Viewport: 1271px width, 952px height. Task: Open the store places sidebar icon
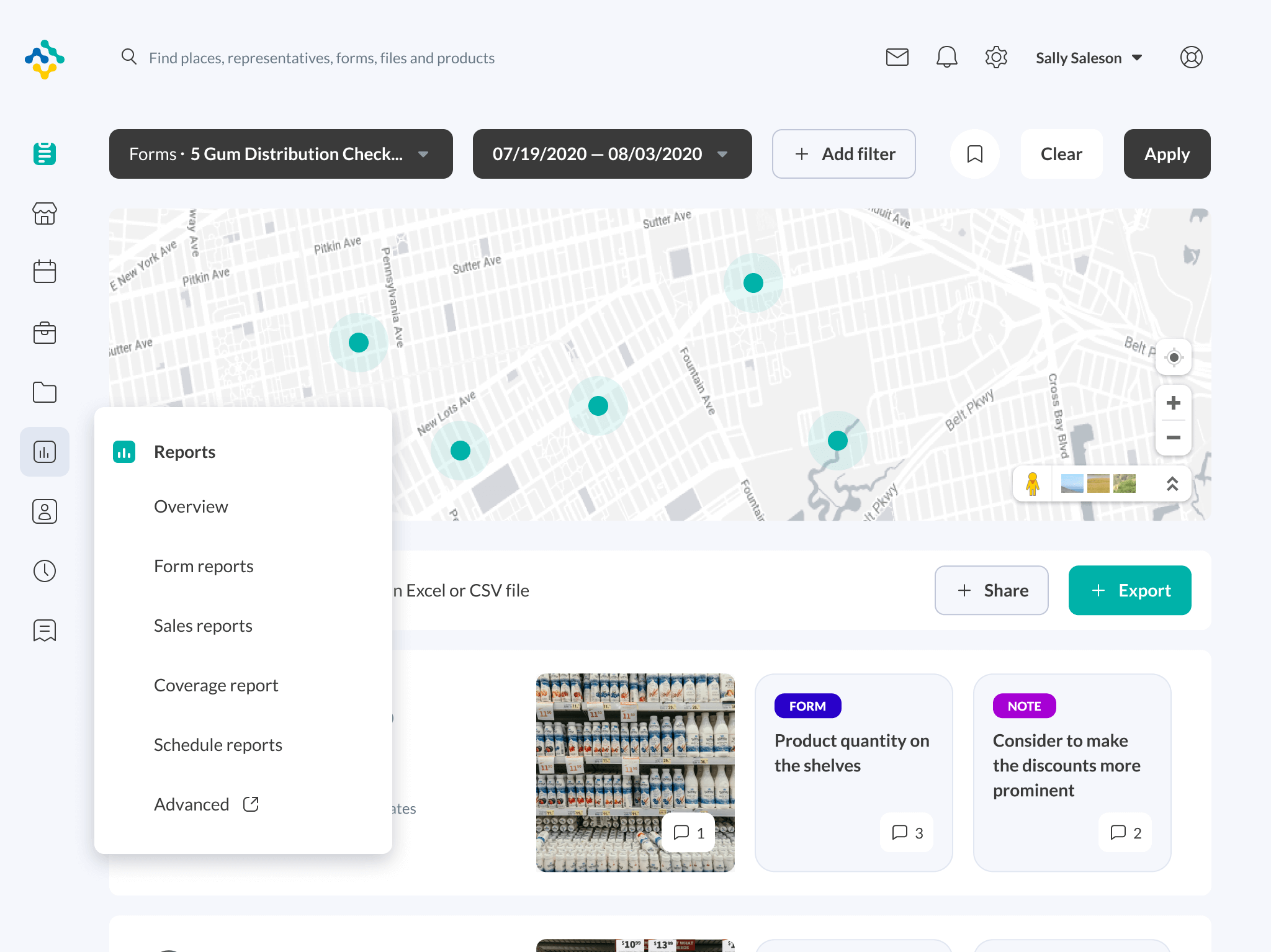pyautogui.click(x=45, y=213)
